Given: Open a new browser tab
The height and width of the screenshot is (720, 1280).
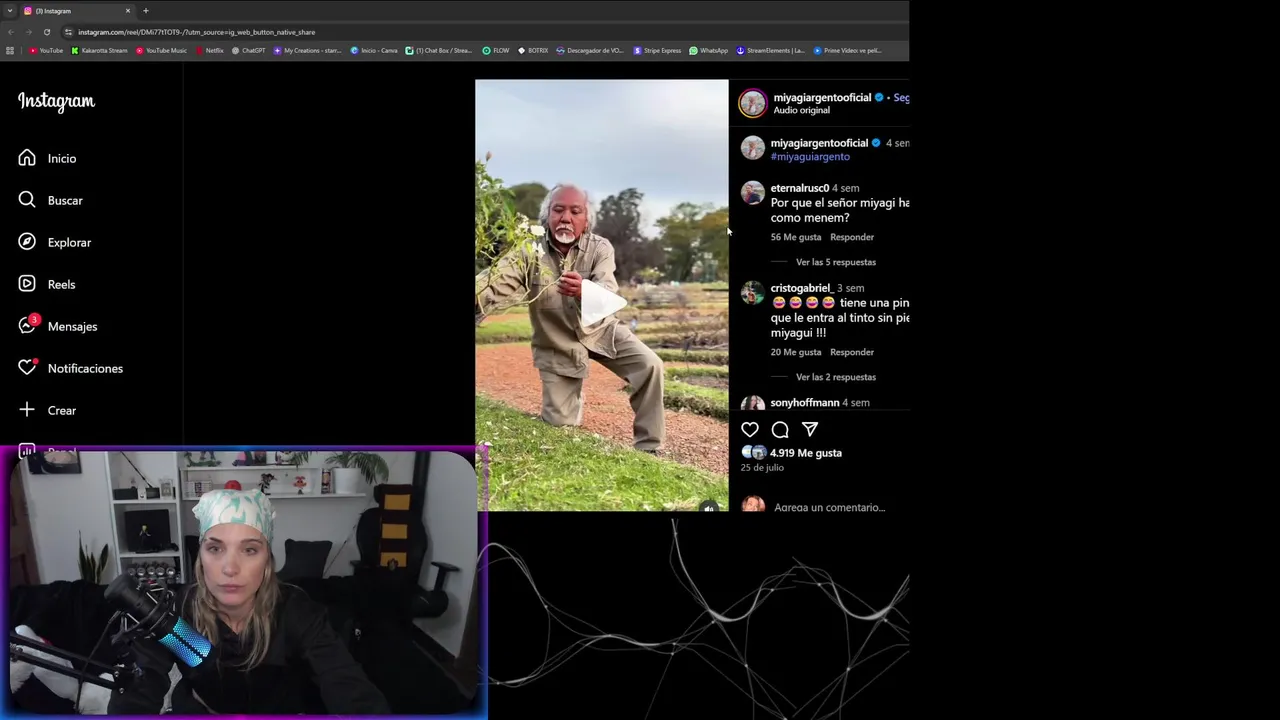Looking at the screenshot, I should (x=145, y=11).
